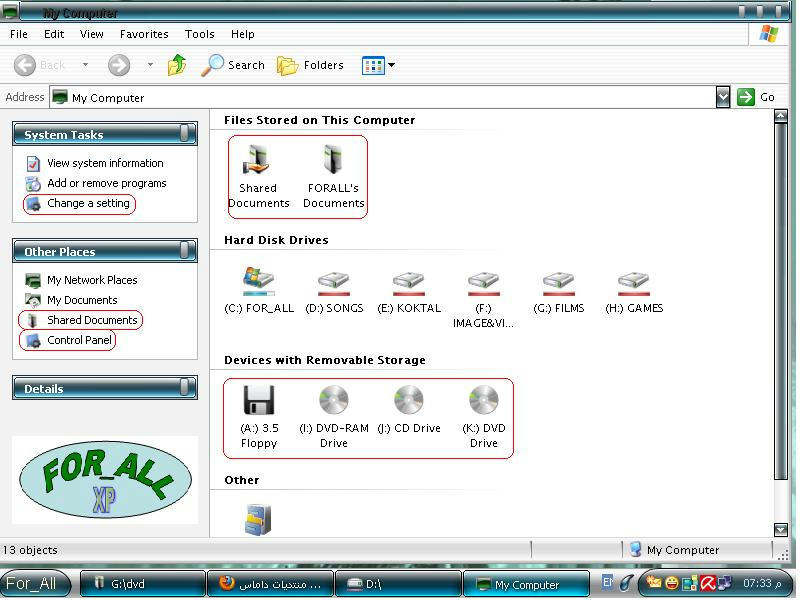This screenshot has height=600, width=800.
Task: Click the scroll down arrow
Action: pos(781,530)
